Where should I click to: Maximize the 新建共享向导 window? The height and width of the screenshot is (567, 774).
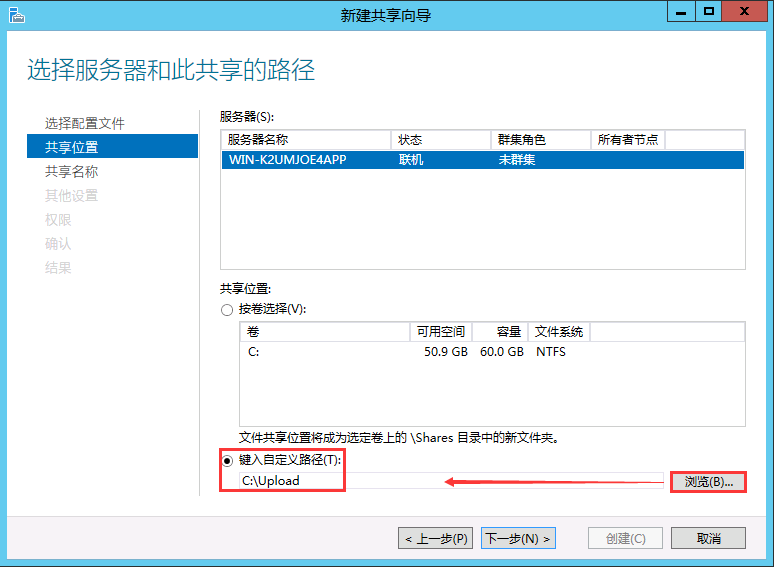click(709, 12)
